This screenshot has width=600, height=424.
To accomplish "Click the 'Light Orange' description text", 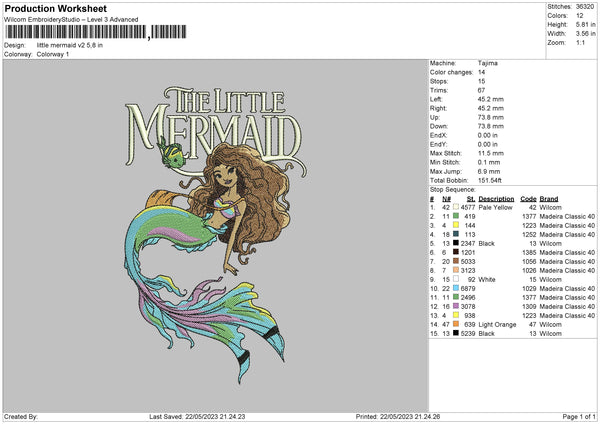I will click(497, 325).
